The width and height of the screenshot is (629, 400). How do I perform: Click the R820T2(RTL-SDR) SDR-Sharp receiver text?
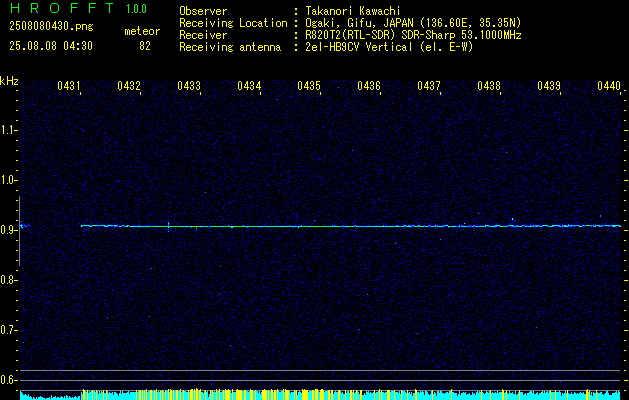point(414,35)
